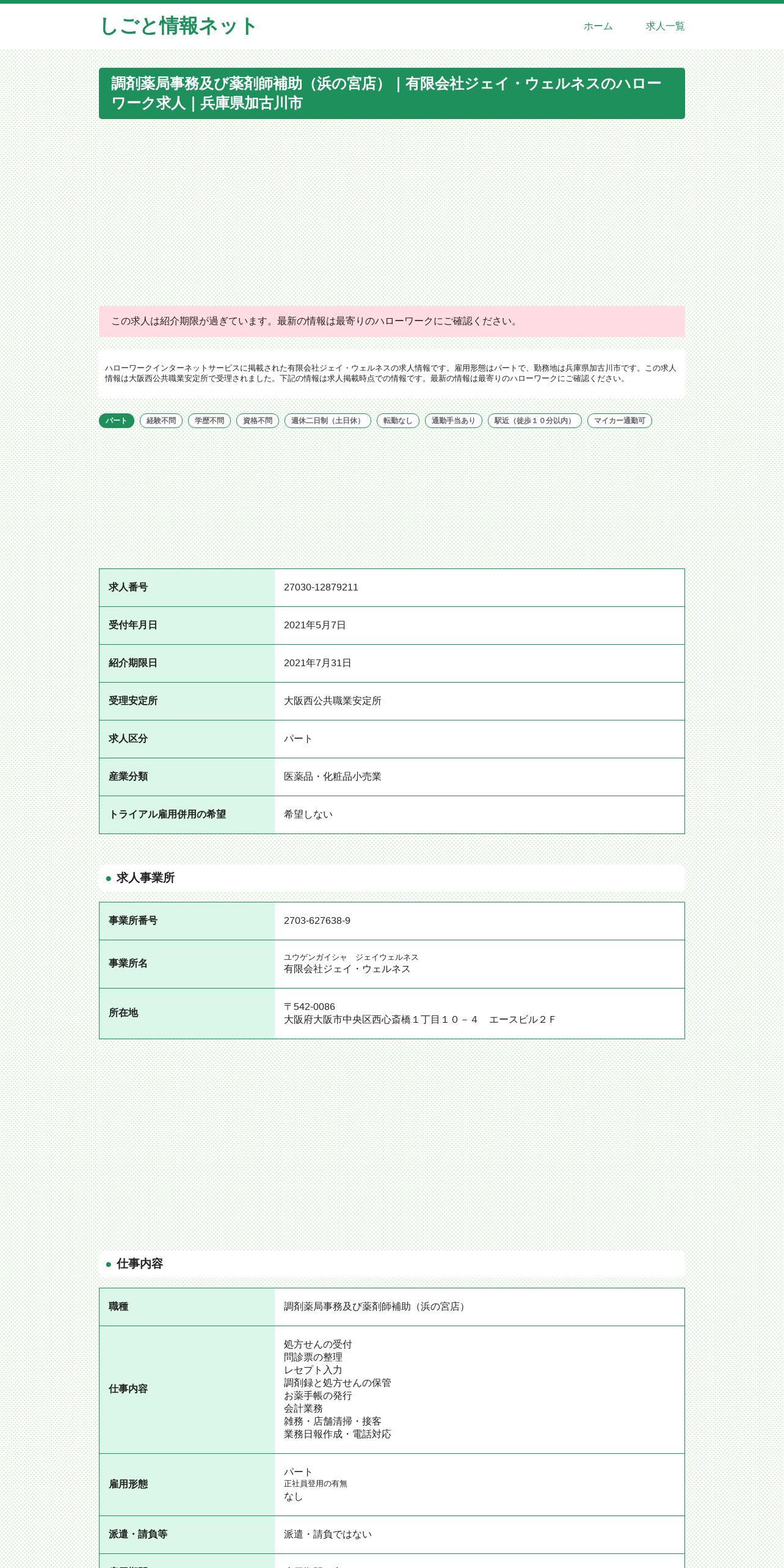The width and height of the screenshot is (784, 1568).
Task: Open the しごと情報ネット site logo link
Action: click(x=178, y=26)
